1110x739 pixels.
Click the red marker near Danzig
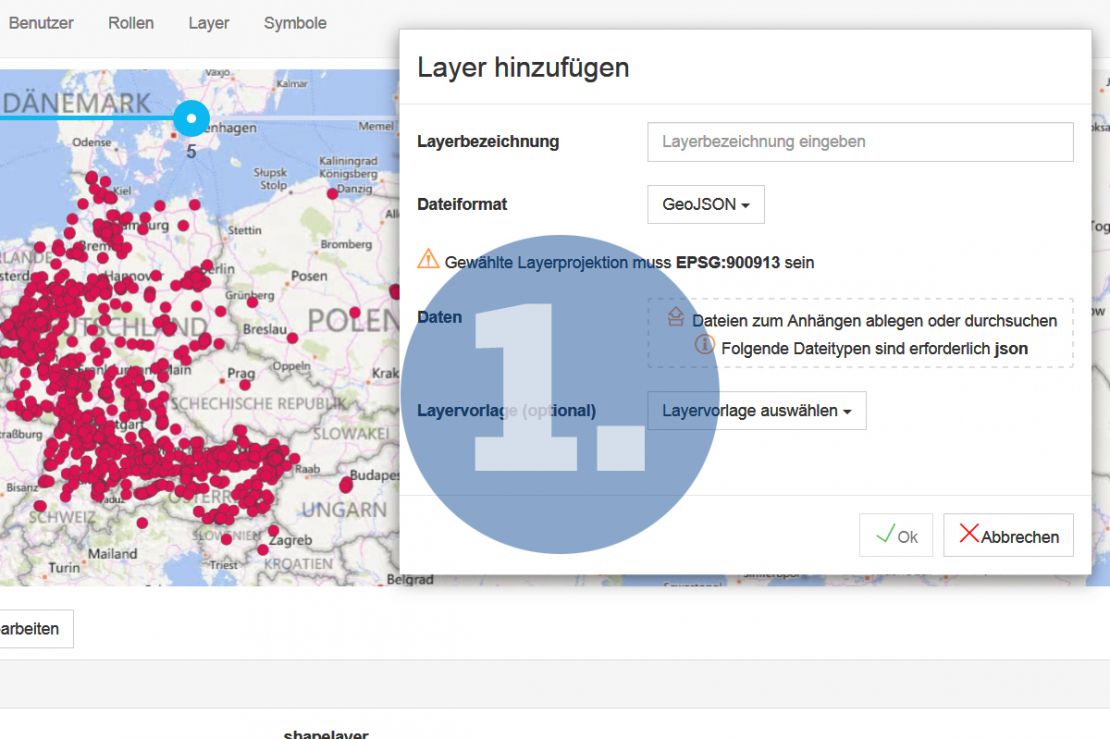[332, 193]
